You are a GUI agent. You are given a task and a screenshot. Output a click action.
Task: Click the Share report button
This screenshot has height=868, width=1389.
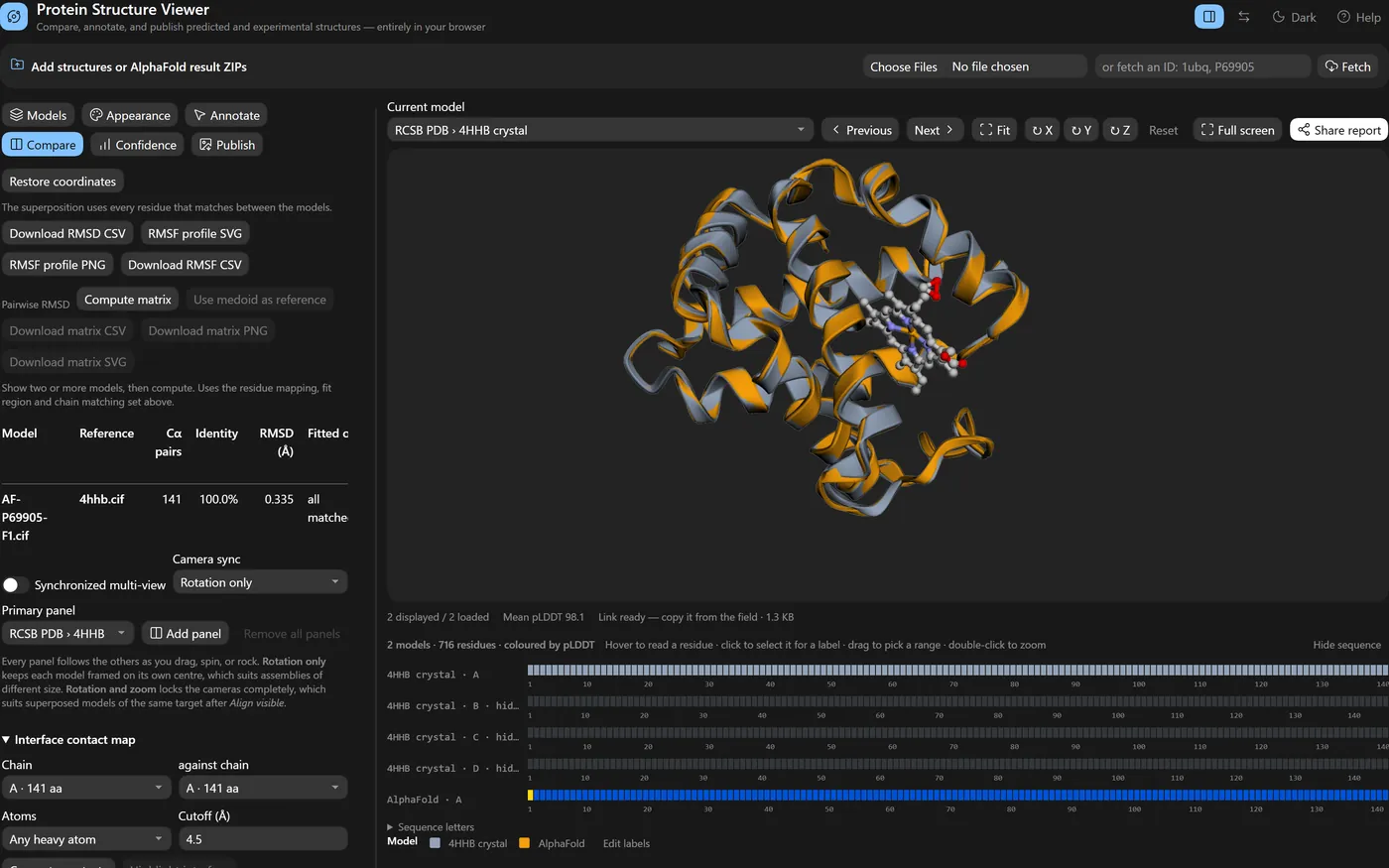point(1339,130)
